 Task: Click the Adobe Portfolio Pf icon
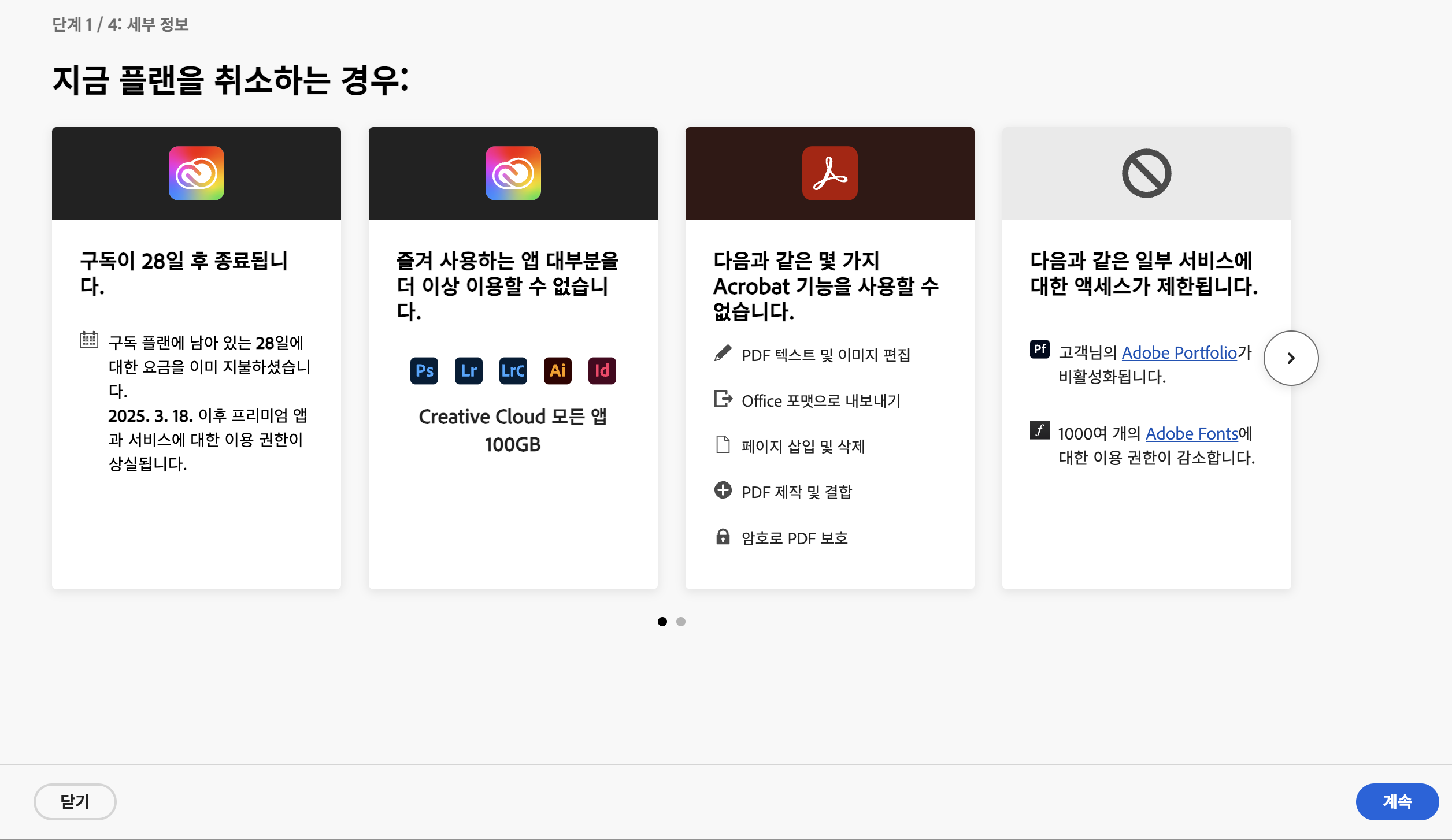coord(1039,349)
